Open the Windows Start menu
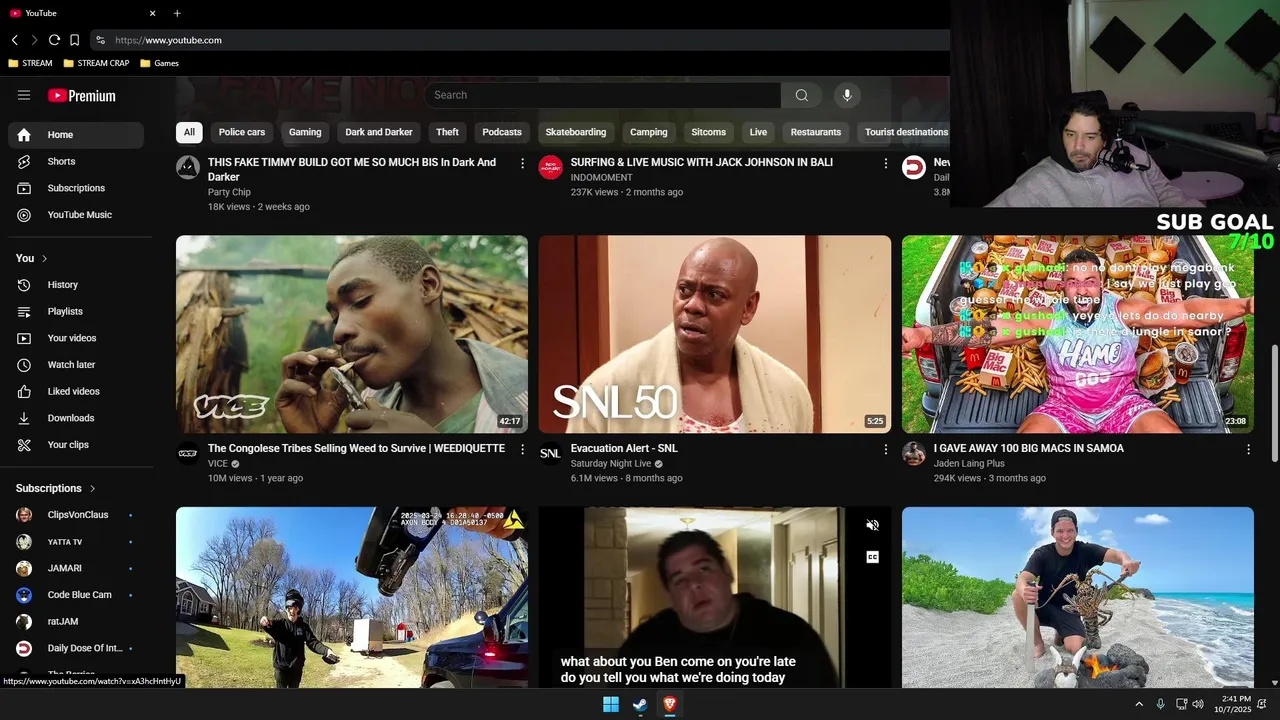The width and height of the screenshot is (1280, 720). click(611, 705)
